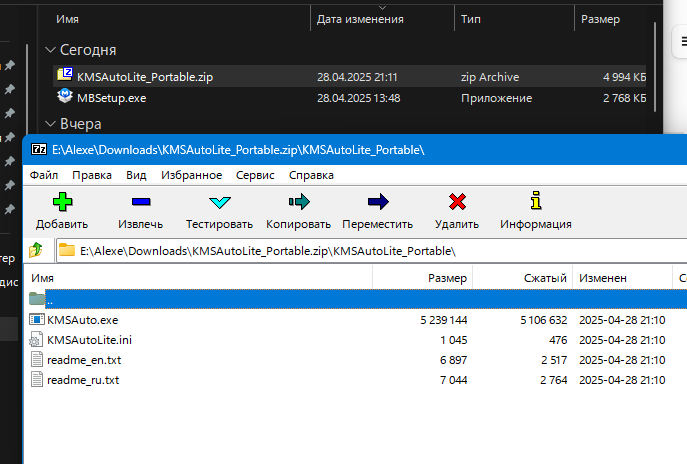687x464 pixels.
Task: Click the blue minus Extract icon
Action: tap(140, 203)
